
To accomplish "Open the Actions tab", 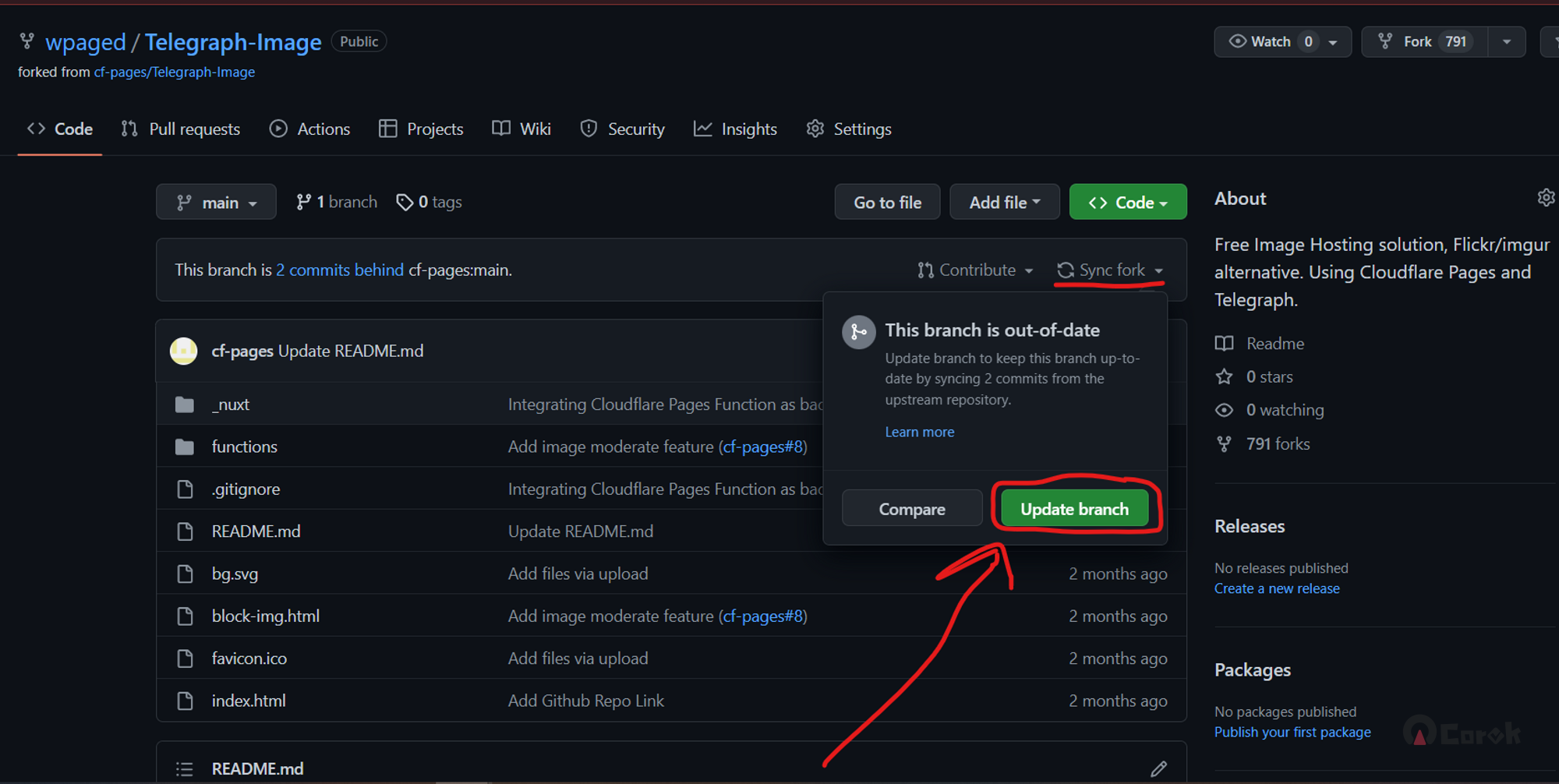I will (x=309, y=129).
